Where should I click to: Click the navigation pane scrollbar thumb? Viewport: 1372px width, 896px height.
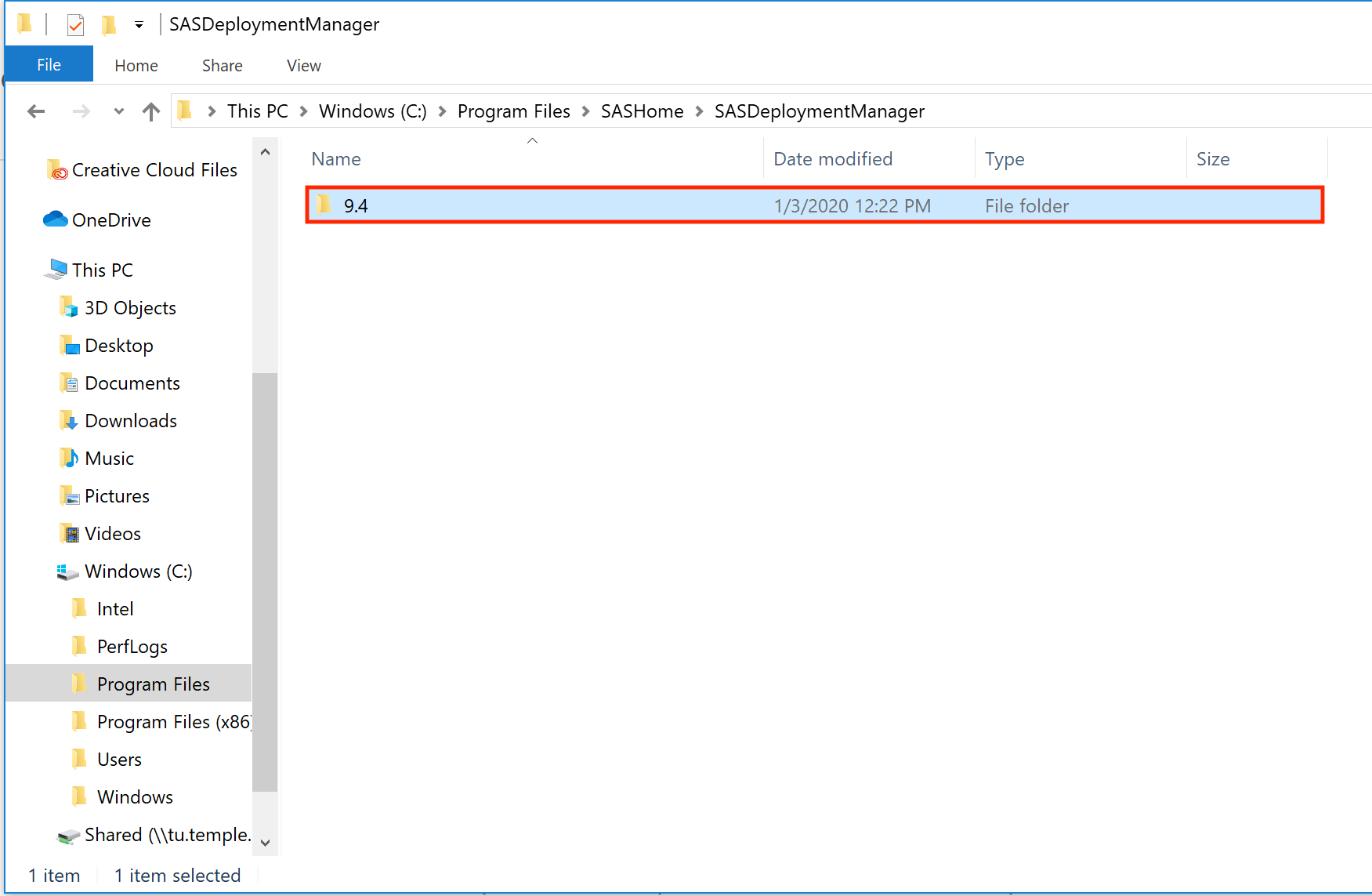point(265,582)
